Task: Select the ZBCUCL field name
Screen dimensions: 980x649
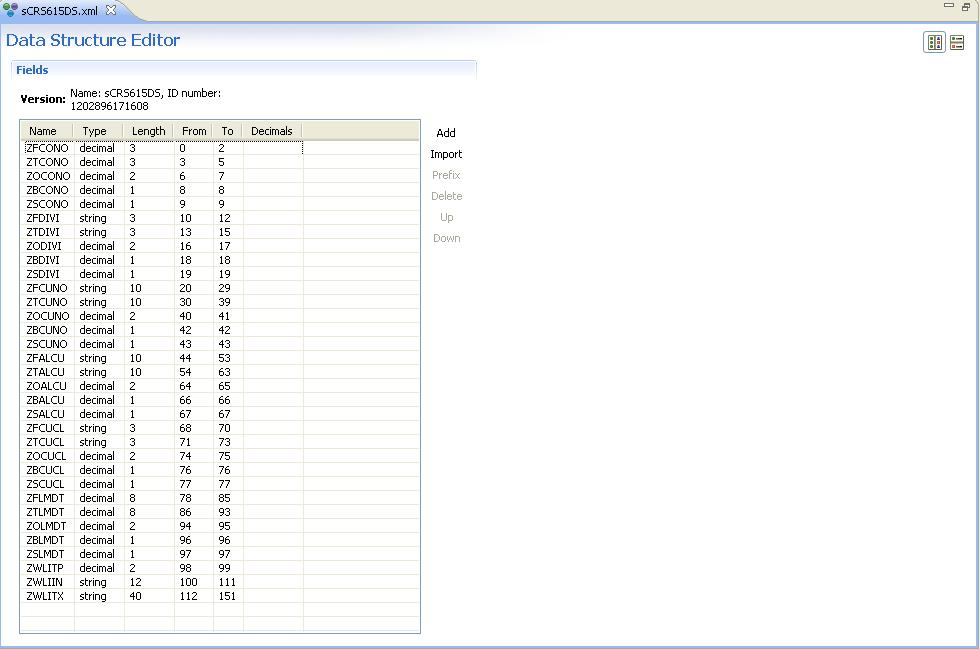Action: [45, 470]
